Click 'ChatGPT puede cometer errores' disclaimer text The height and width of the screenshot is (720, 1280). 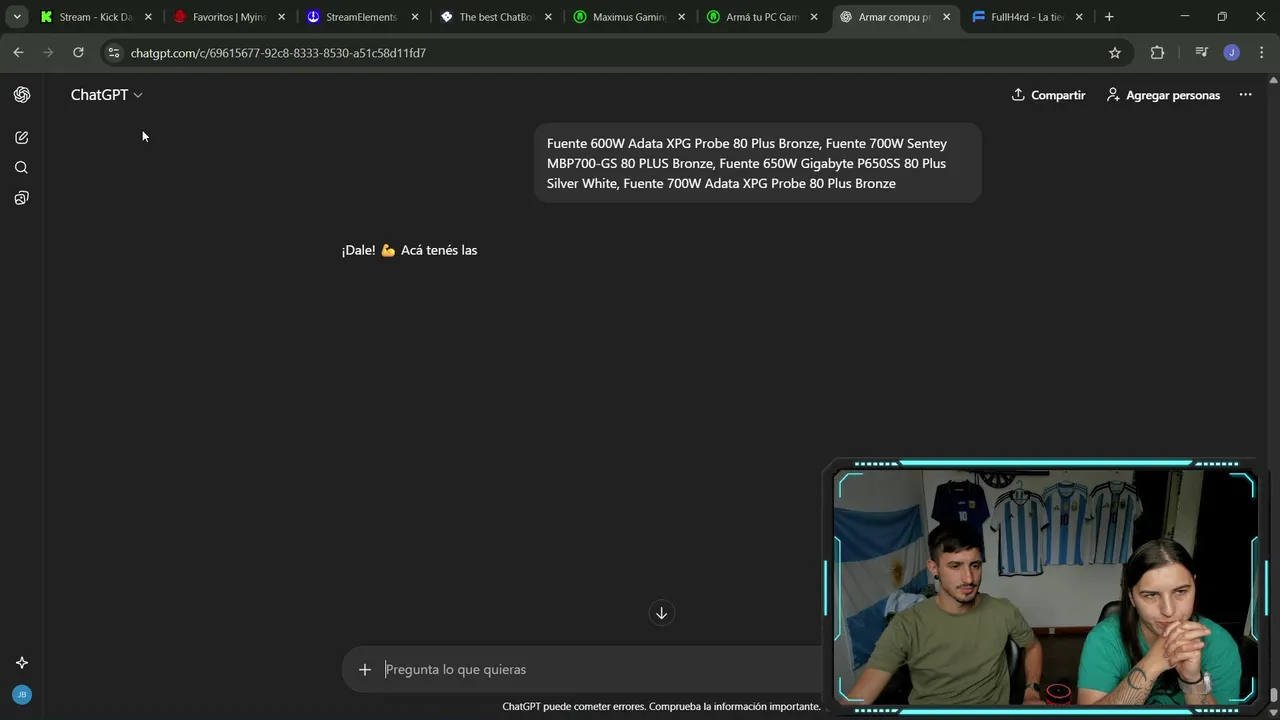pyautogui.click(x=661, y=706)
